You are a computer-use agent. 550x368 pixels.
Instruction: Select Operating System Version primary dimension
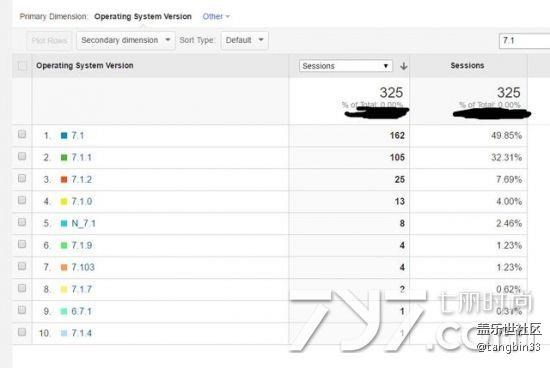click(x=143, y=16)
